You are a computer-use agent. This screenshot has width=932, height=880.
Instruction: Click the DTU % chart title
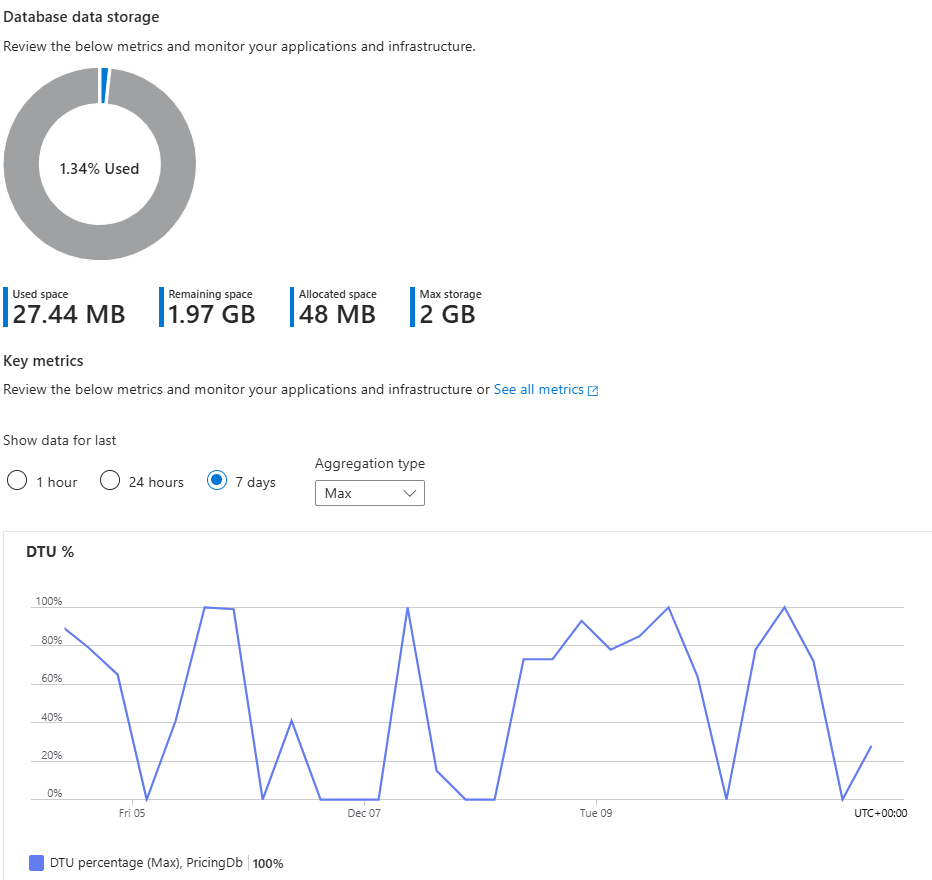click(50, 551)
